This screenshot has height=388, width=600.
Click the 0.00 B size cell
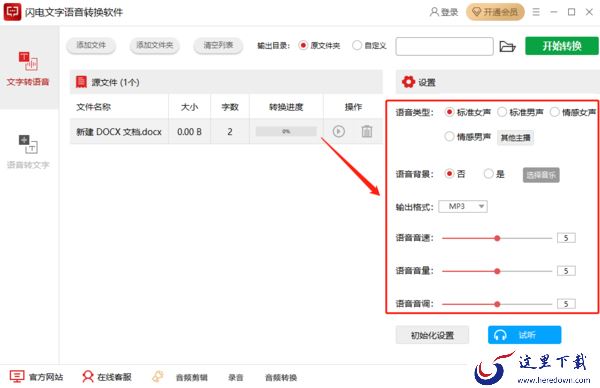pos(189,132)
